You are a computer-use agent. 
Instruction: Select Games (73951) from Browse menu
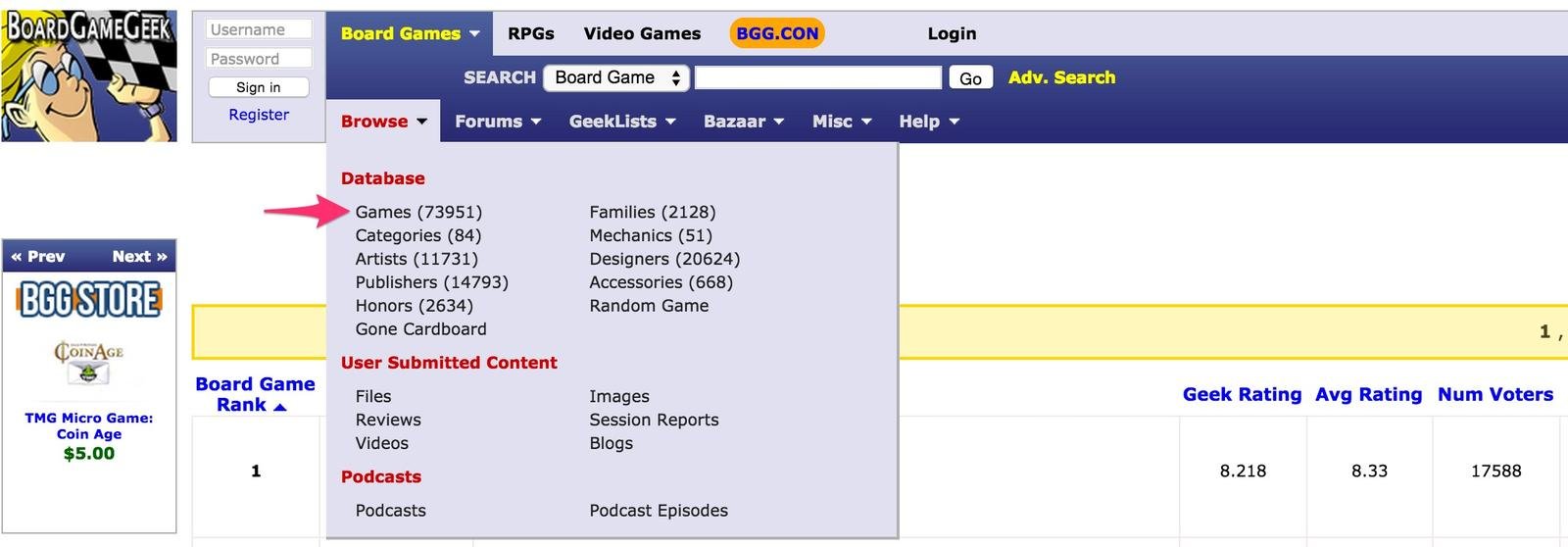coord(418,212)
